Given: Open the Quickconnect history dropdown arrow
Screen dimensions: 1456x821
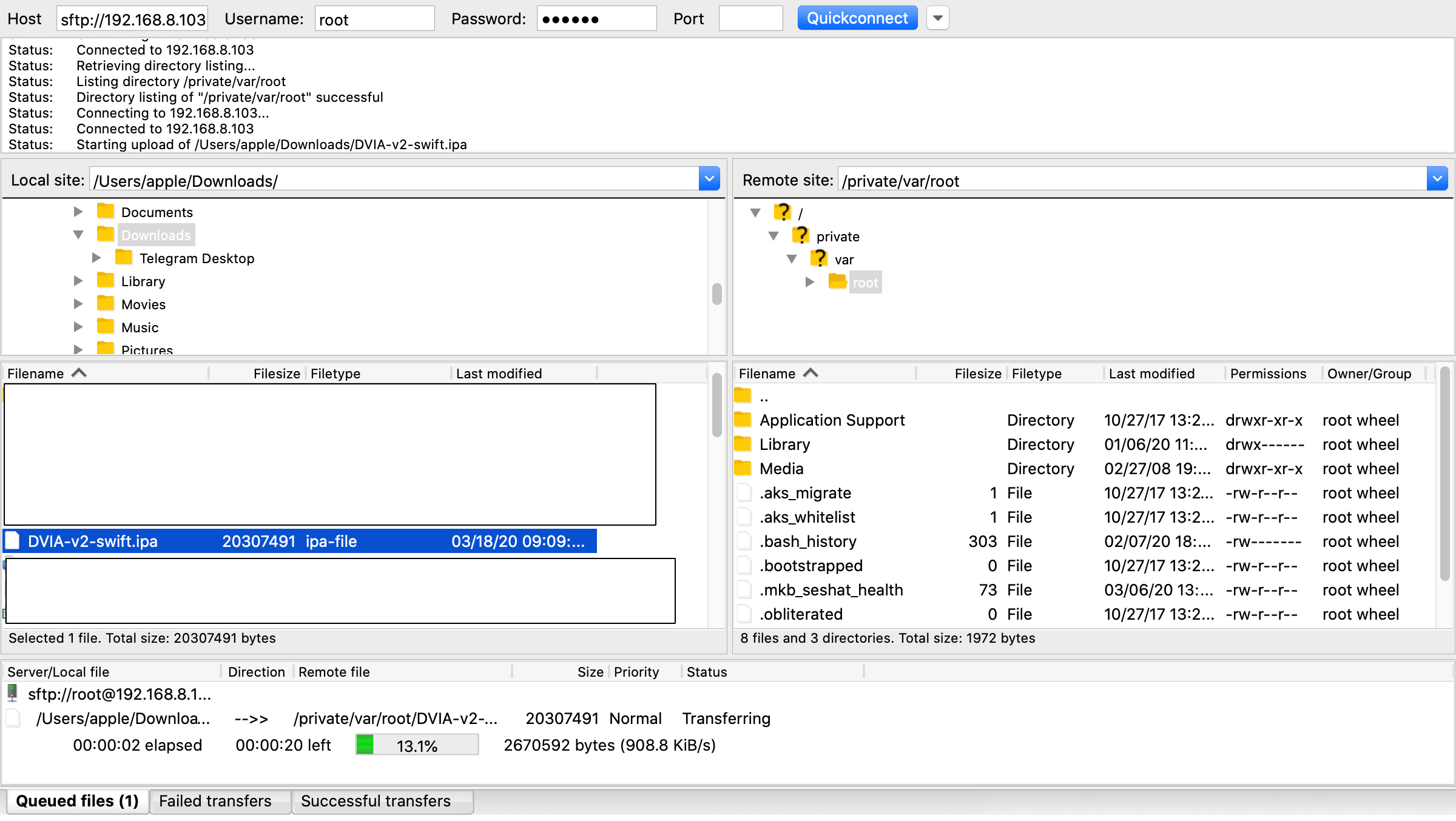Looking at the screenshot, I should click(x=937, y=18).
